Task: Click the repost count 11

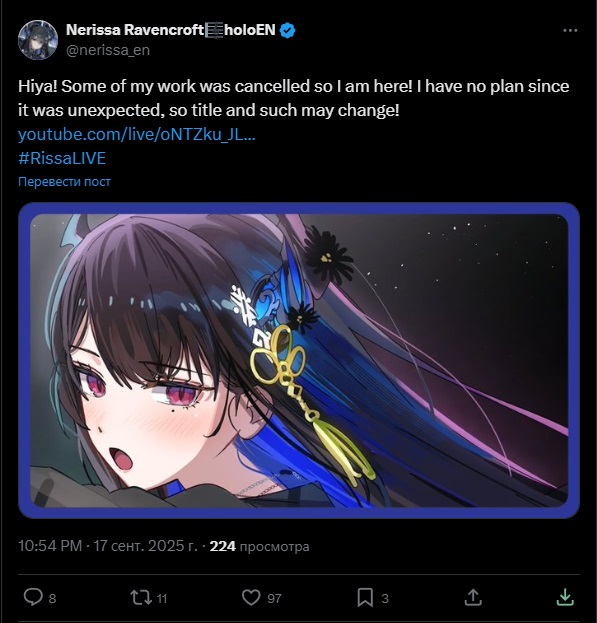Action: tap(162, 598)
